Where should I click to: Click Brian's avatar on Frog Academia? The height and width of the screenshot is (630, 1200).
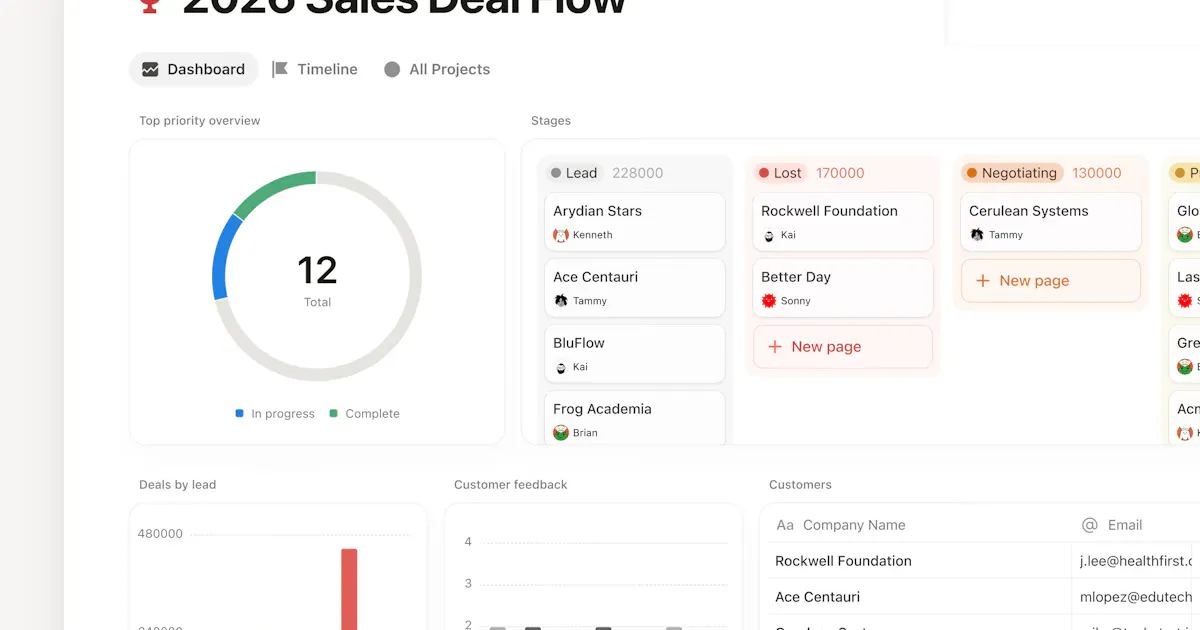coord(561,433)
